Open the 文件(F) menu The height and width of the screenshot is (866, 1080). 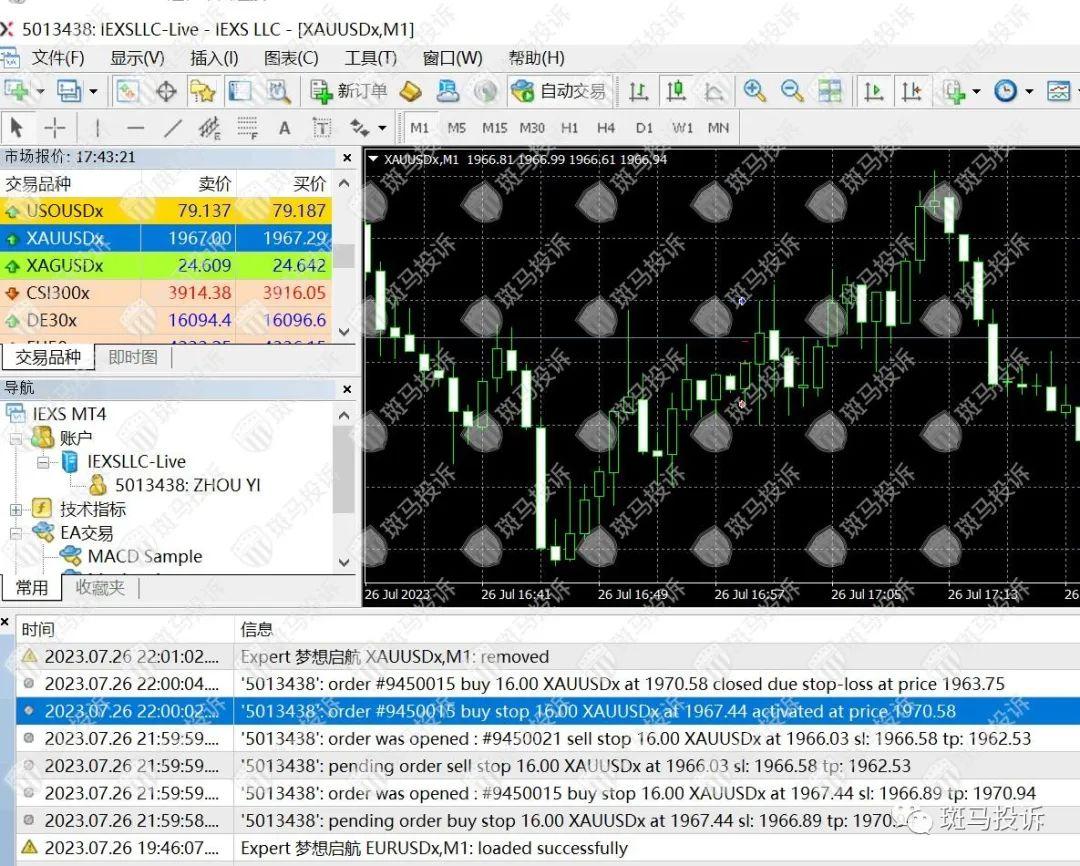(x=57, y=58)
